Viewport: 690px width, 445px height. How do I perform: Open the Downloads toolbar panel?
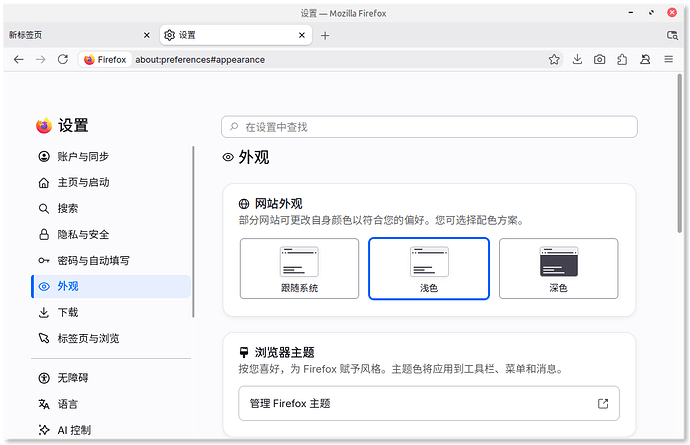577,59
